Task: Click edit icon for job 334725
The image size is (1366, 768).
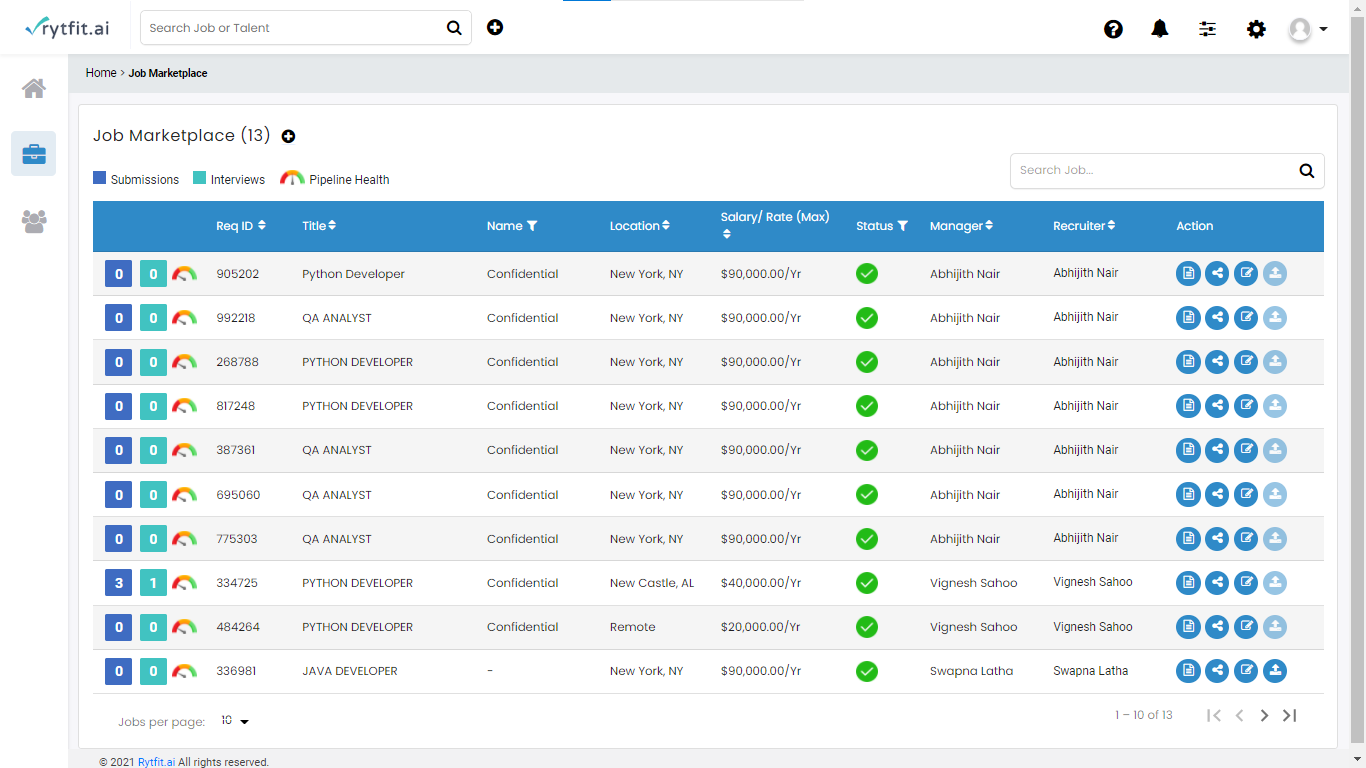Action: [1246, 583]
